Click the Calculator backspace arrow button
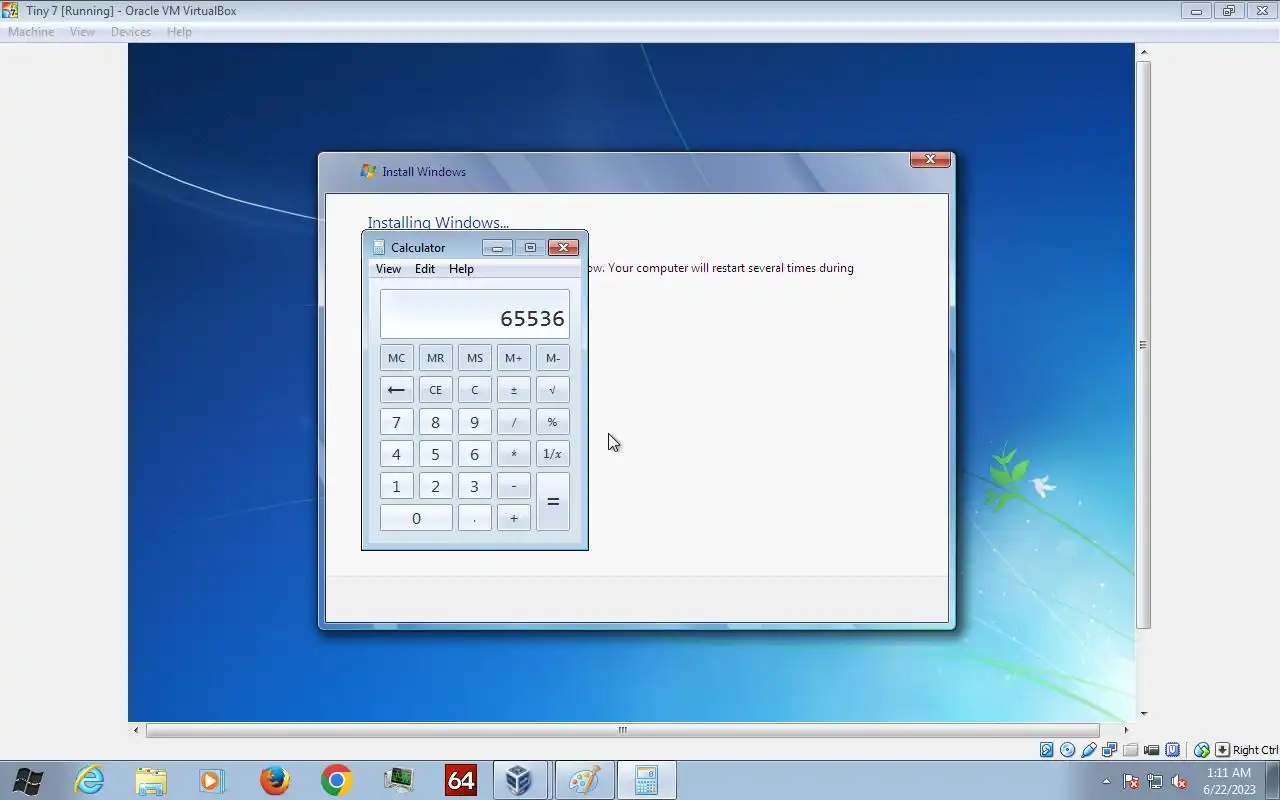The width and height of the screenshot is (1280, 800). click(x=396, y=390)
